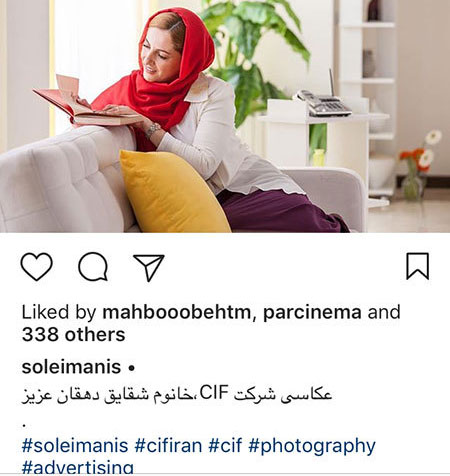Share the post via paper plane icon
The width and height of the screenshot is (450, 476).
tap(149, 268)
